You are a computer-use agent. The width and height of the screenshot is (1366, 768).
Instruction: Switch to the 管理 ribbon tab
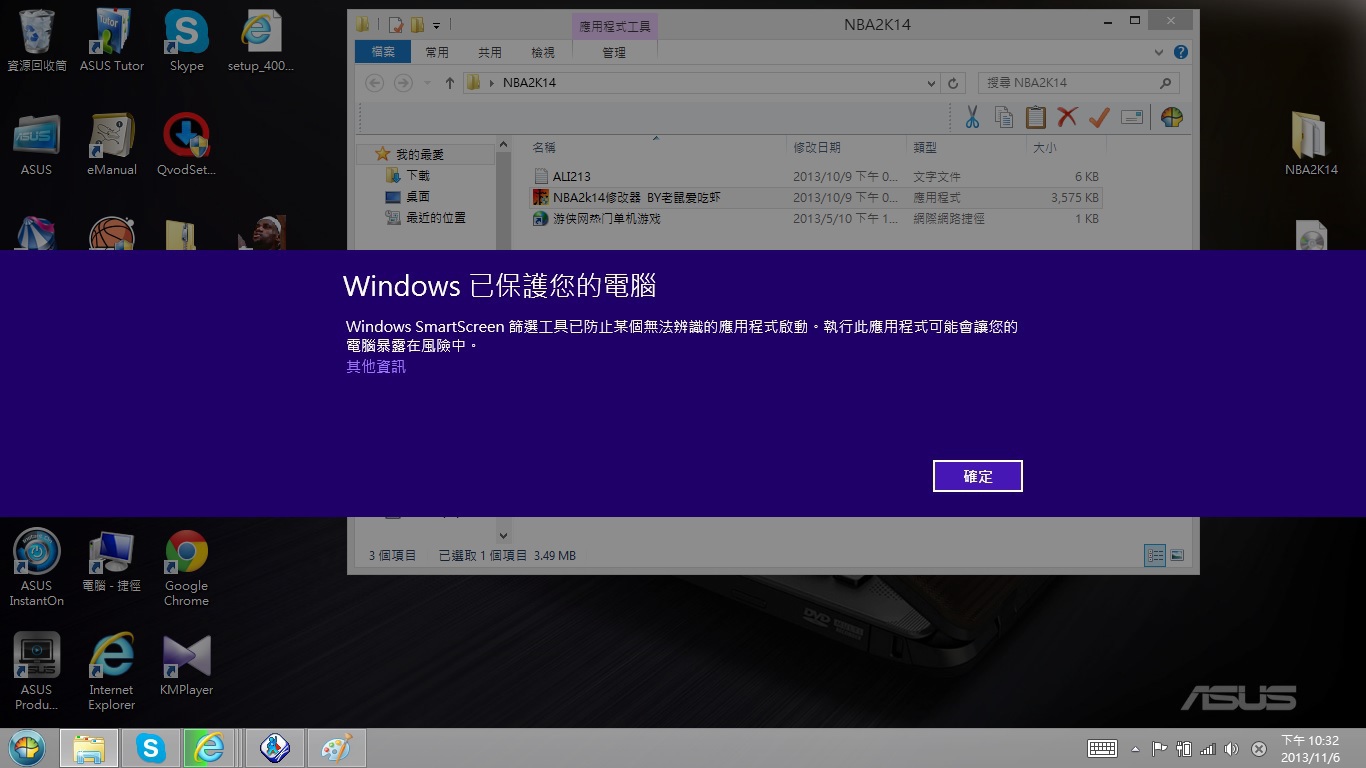(x=614, y=52)
